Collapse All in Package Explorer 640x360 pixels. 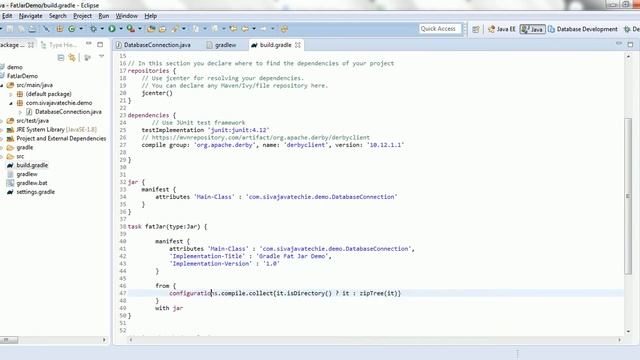61,58
